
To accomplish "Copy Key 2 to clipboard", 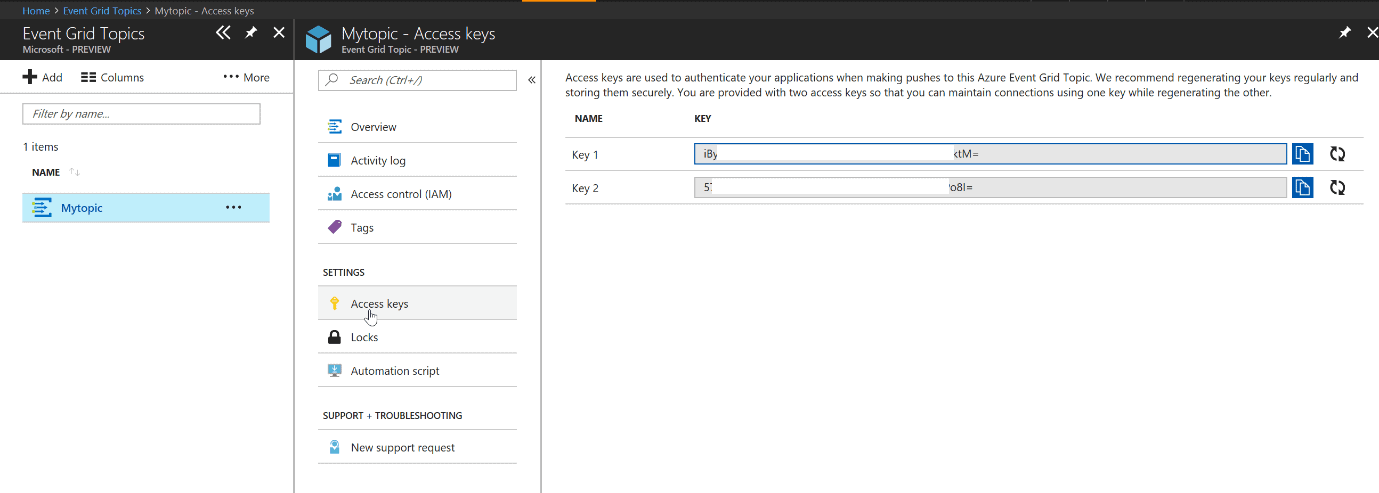I will point(1302,187).
